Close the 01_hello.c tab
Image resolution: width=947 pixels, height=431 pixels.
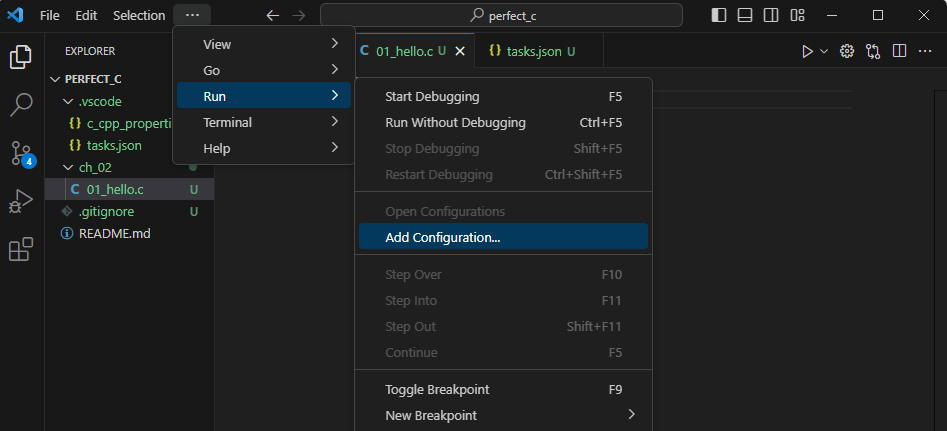pos(460,51)
